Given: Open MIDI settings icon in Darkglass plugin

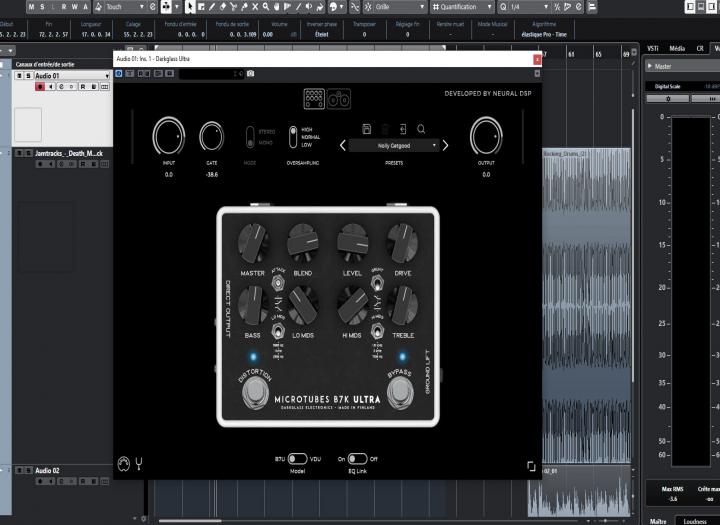Looking at the screenshot, I should (x=124, y=464).
